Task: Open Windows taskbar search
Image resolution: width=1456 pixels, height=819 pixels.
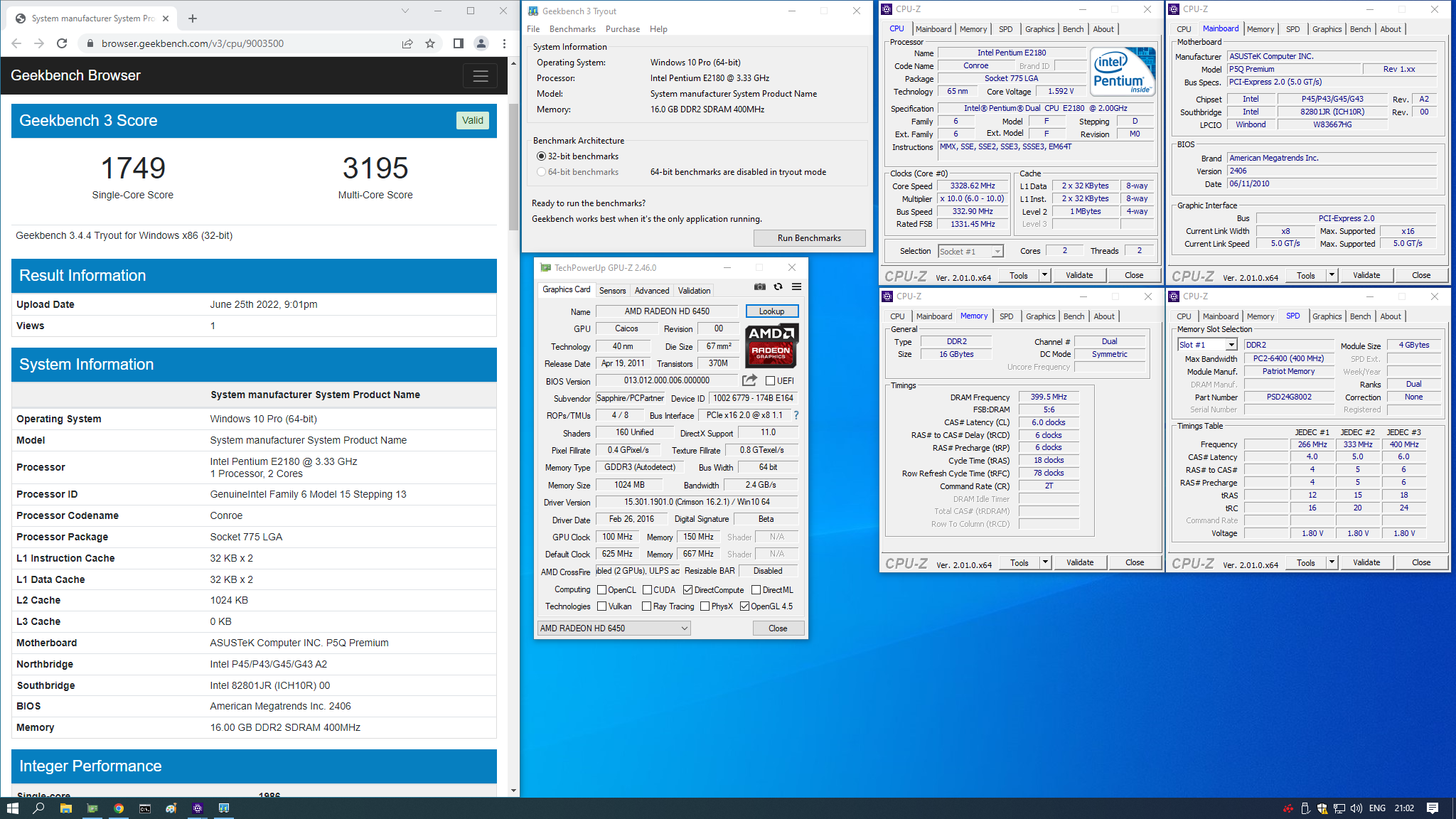Action: click(39, 808)
